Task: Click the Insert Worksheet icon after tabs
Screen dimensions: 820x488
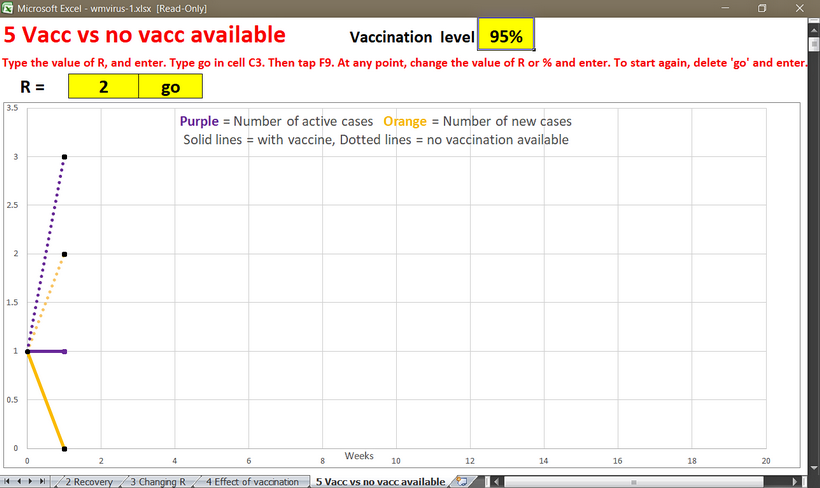Action: tap(461, 481)
